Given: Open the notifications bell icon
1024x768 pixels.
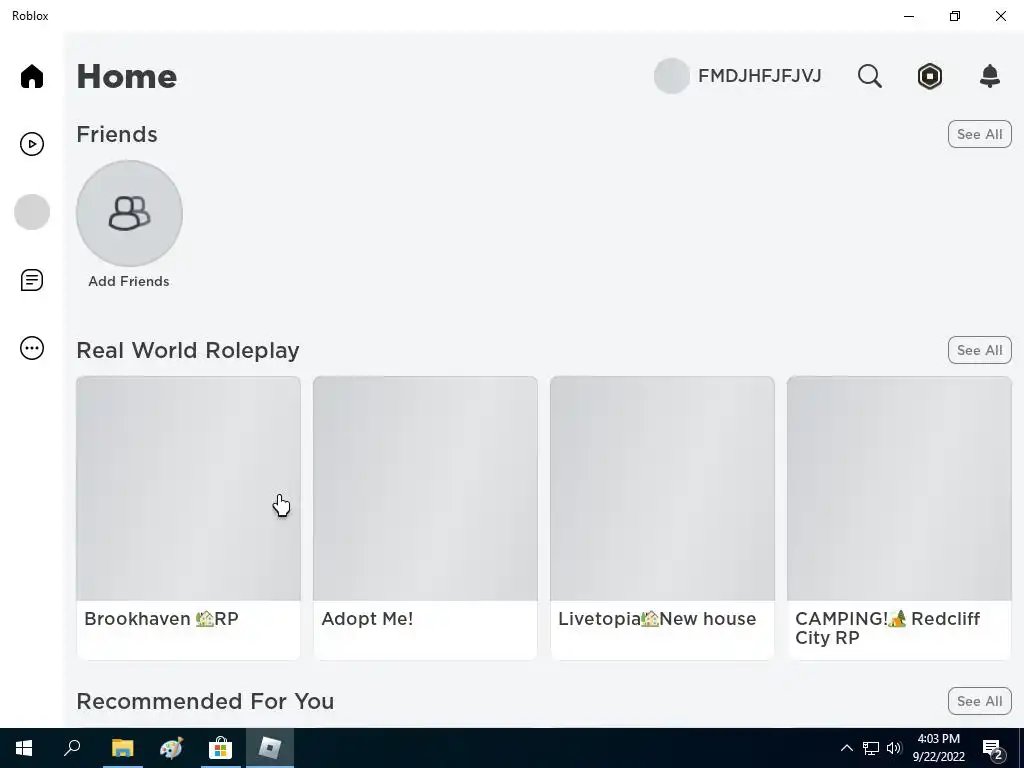Looking at the screenshot, I should pyautogui.click(x=990, y=76).
